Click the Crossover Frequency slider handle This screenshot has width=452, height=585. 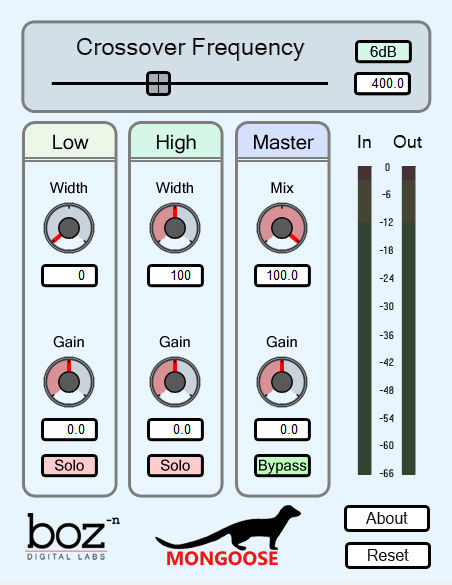[x=158, y=84]
